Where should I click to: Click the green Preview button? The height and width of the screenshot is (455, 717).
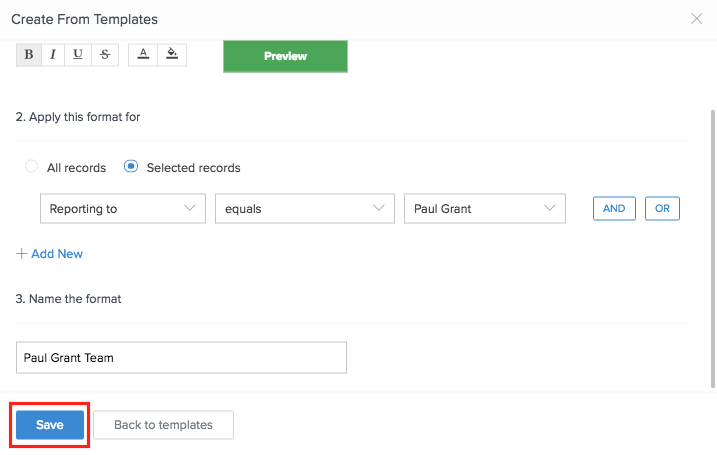(x=285, y=56)
